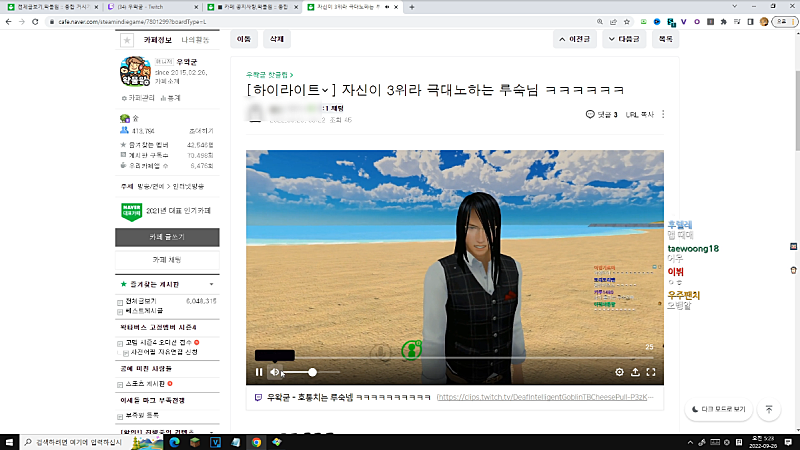Open 스포츠 게시판 board
This screenshot has width=800, height=450.
click(x=145, y=384)
